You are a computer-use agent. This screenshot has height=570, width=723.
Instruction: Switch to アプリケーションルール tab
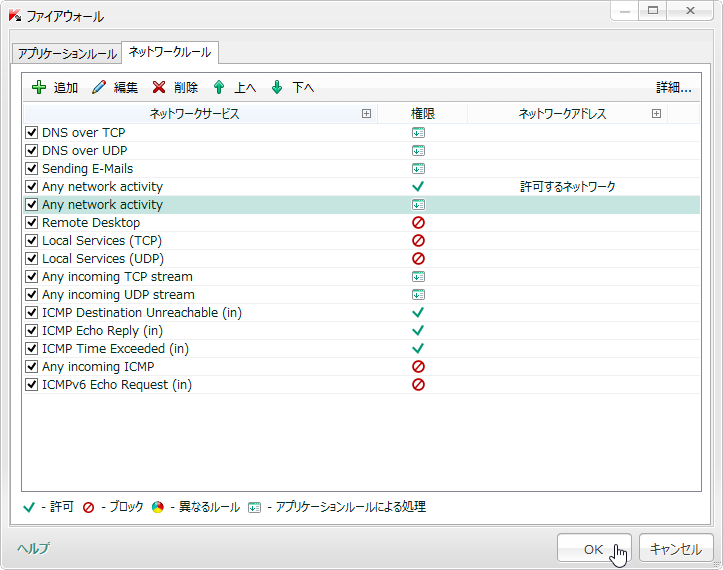tap(67, 54)
